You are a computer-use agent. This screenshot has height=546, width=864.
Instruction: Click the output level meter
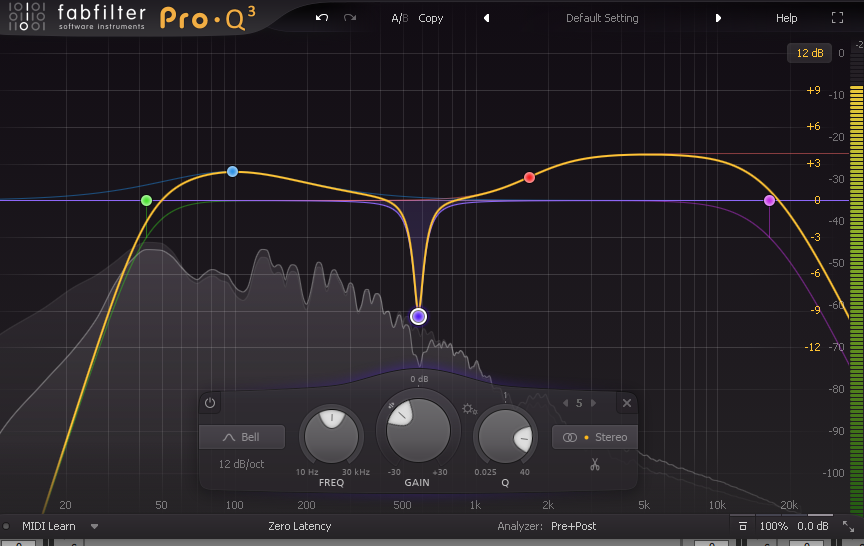856,300
